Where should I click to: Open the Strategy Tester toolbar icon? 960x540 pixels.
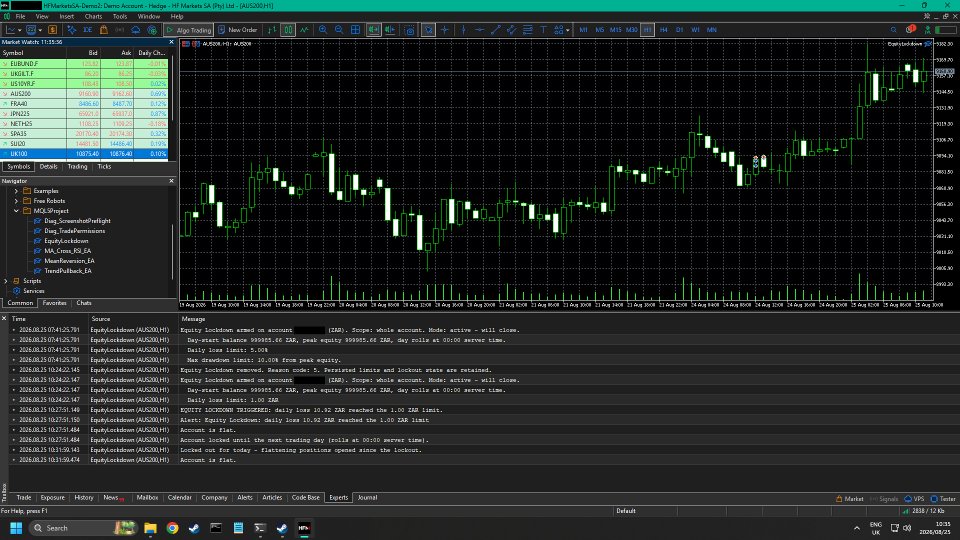152,29
